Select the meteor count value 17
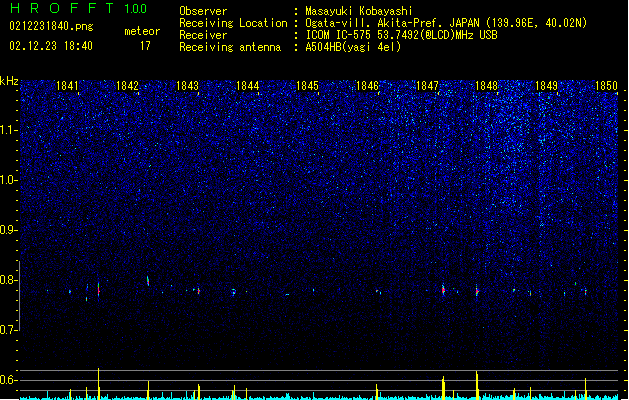The height and width of the screenshot is (400, 629). tap(145, 46)
